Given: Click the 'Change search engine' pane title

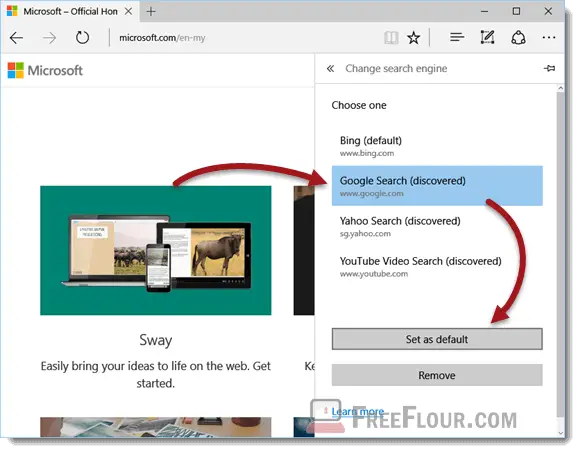Looking at the screenshot, I should click(396, 68).
